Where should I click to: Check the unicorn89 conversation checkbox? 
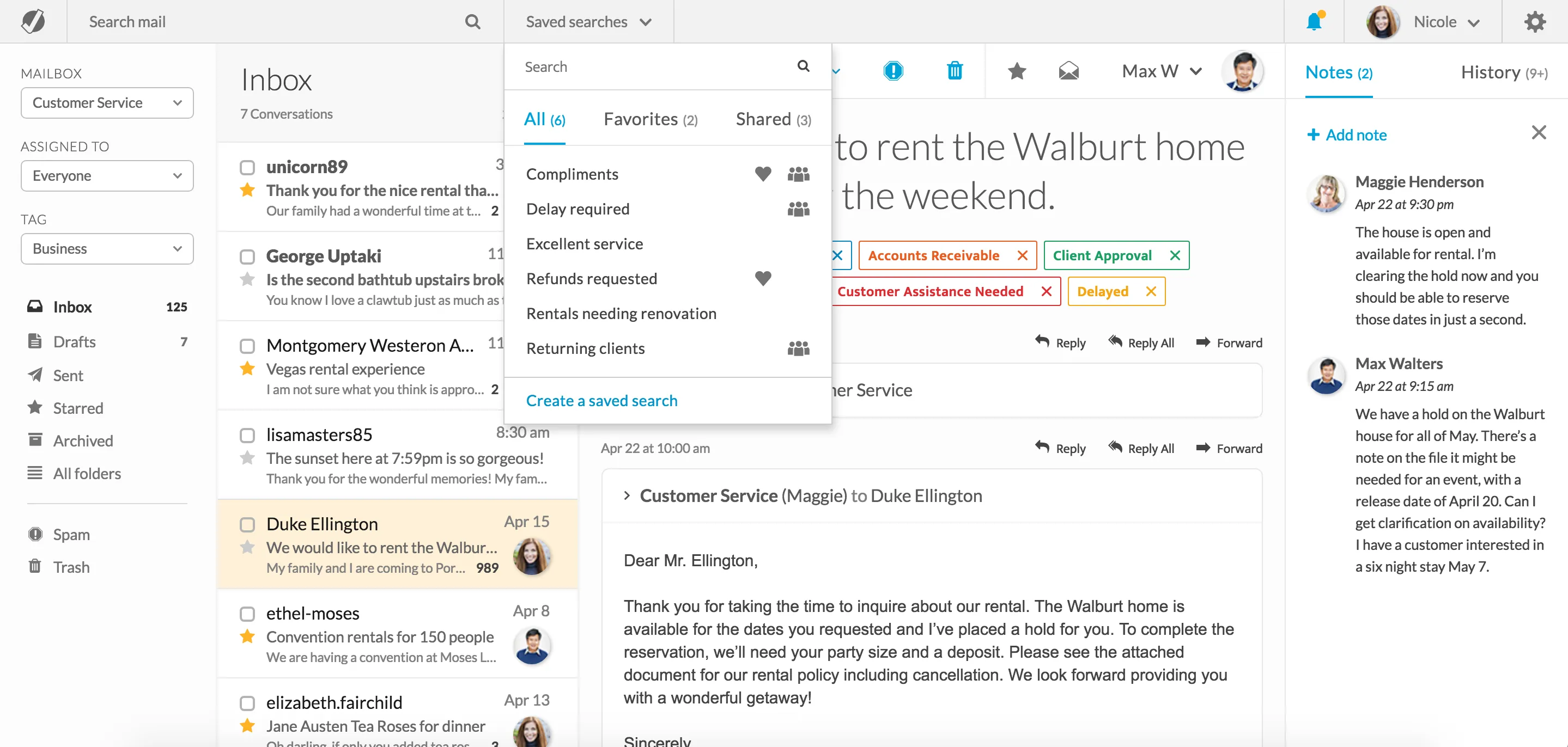tap(247, 167)
